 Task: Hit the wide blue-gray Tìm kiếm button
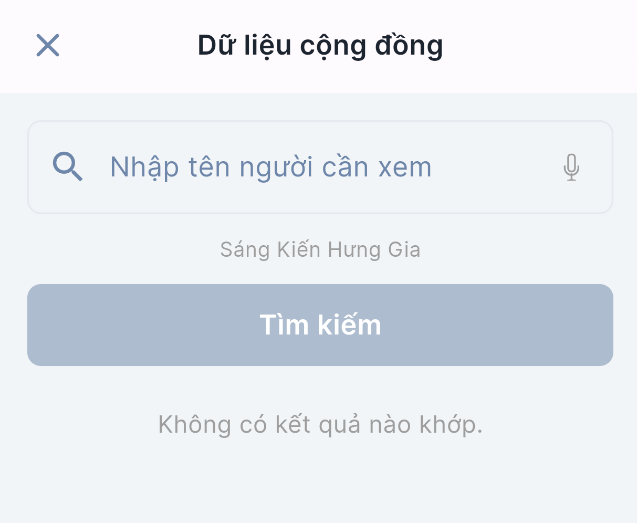tap(320, 325)
